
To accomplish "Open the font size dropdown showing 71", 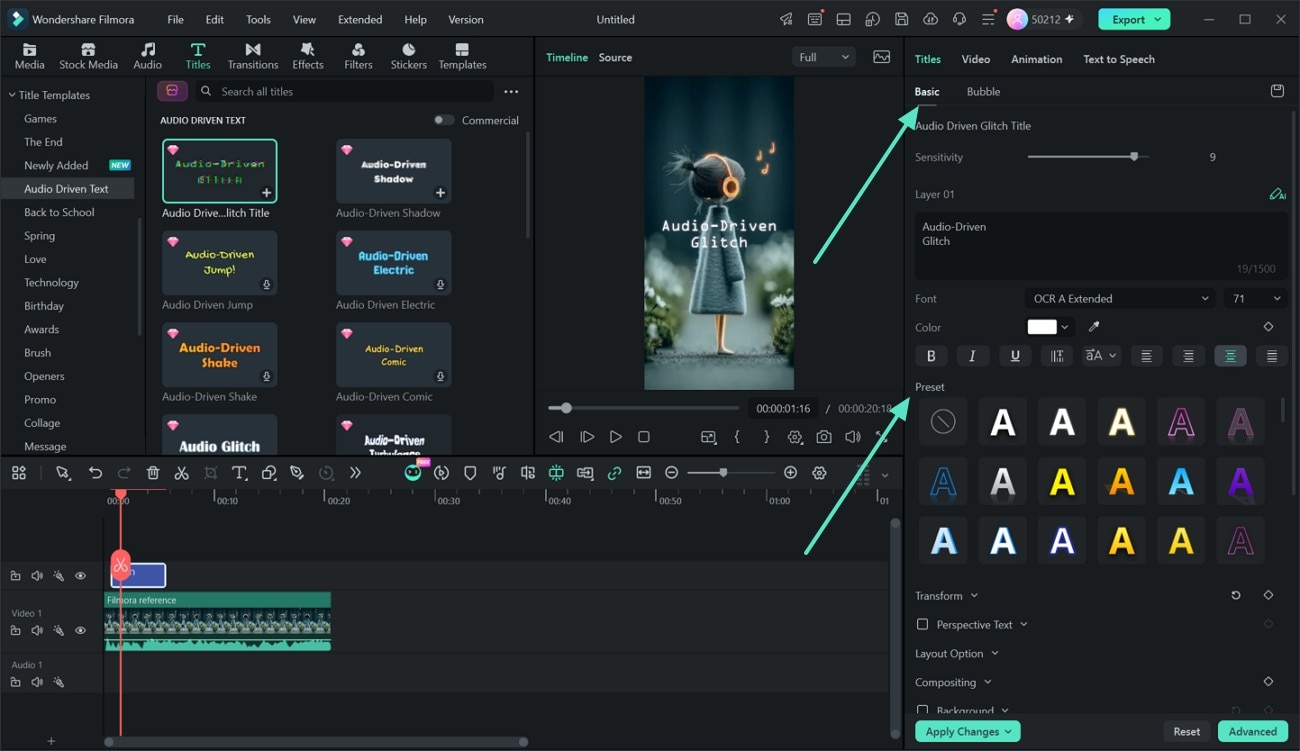I will click(1256, 298).
